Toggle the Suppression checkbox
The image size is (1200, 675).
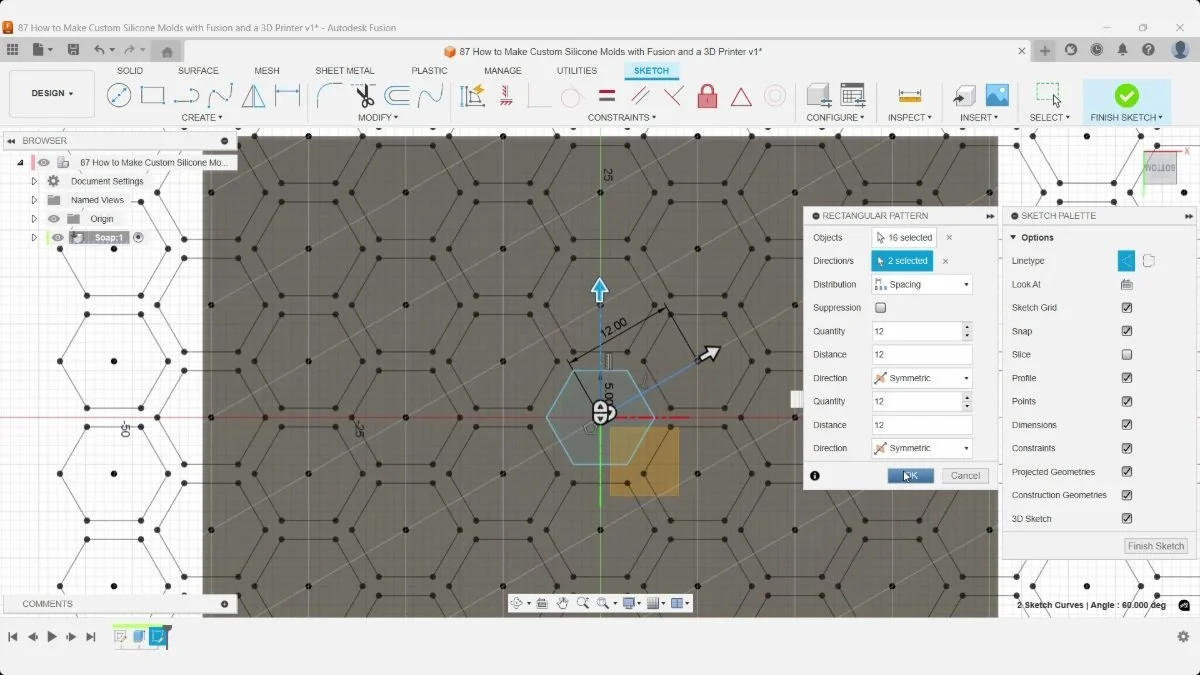point(881,308)
